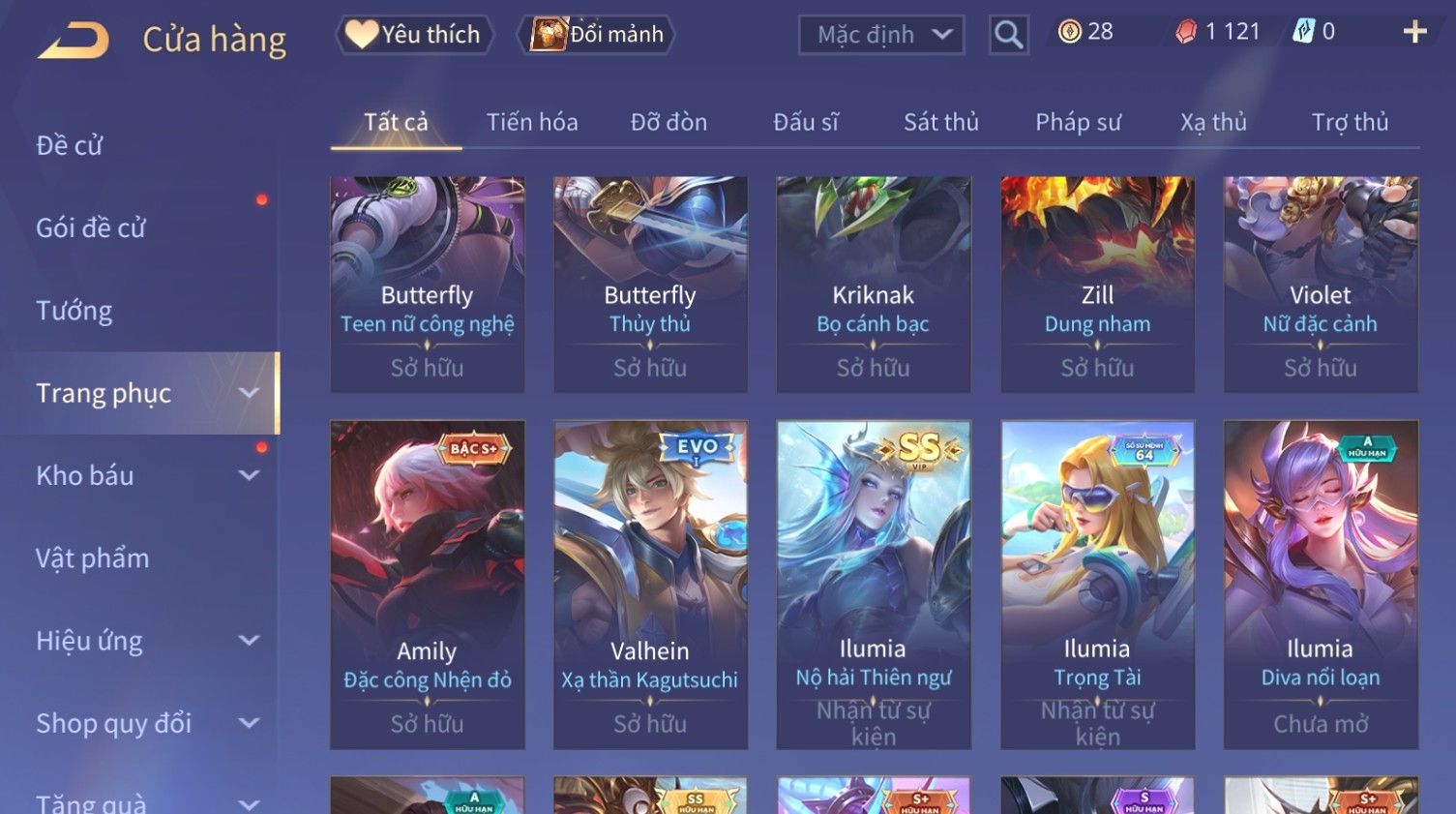The height and width of the screenshot is (814, 1456).
Task: Open the Mặc định sort dropdown
Action: [881, 35]
